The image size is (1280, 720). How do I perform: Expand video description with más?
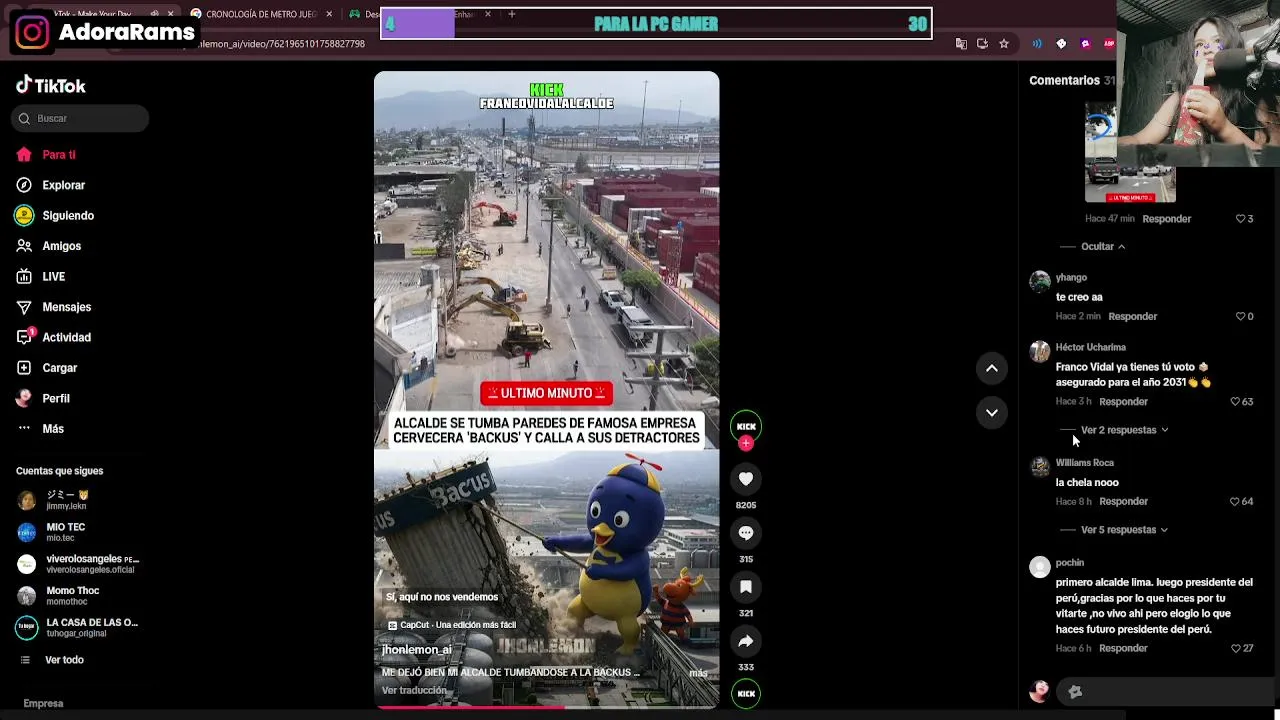(698, 673)
